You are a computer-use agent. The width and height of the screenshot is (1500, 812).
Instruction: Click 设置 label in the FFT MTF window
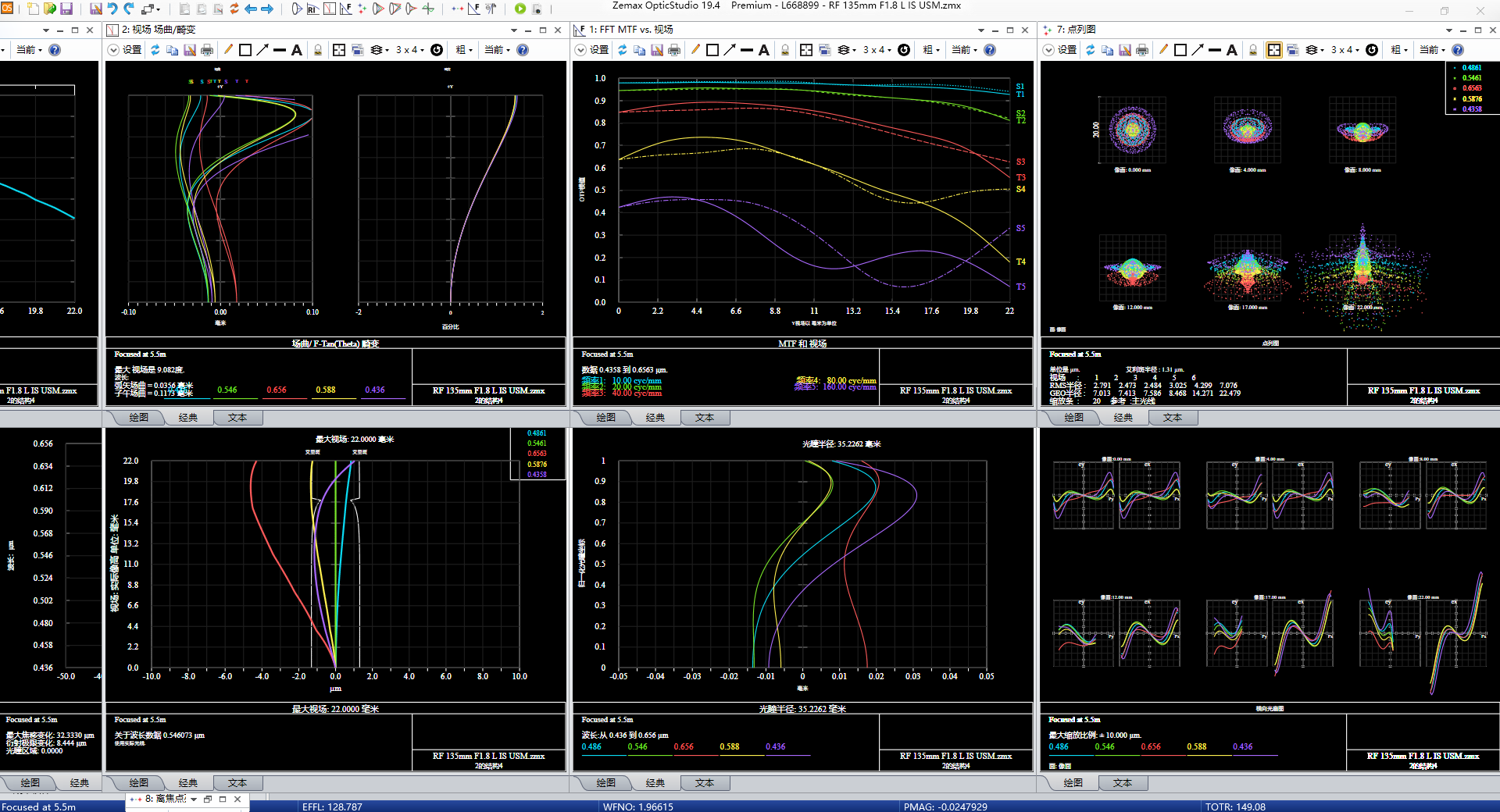pyautogui.click(x=599, y=50)
